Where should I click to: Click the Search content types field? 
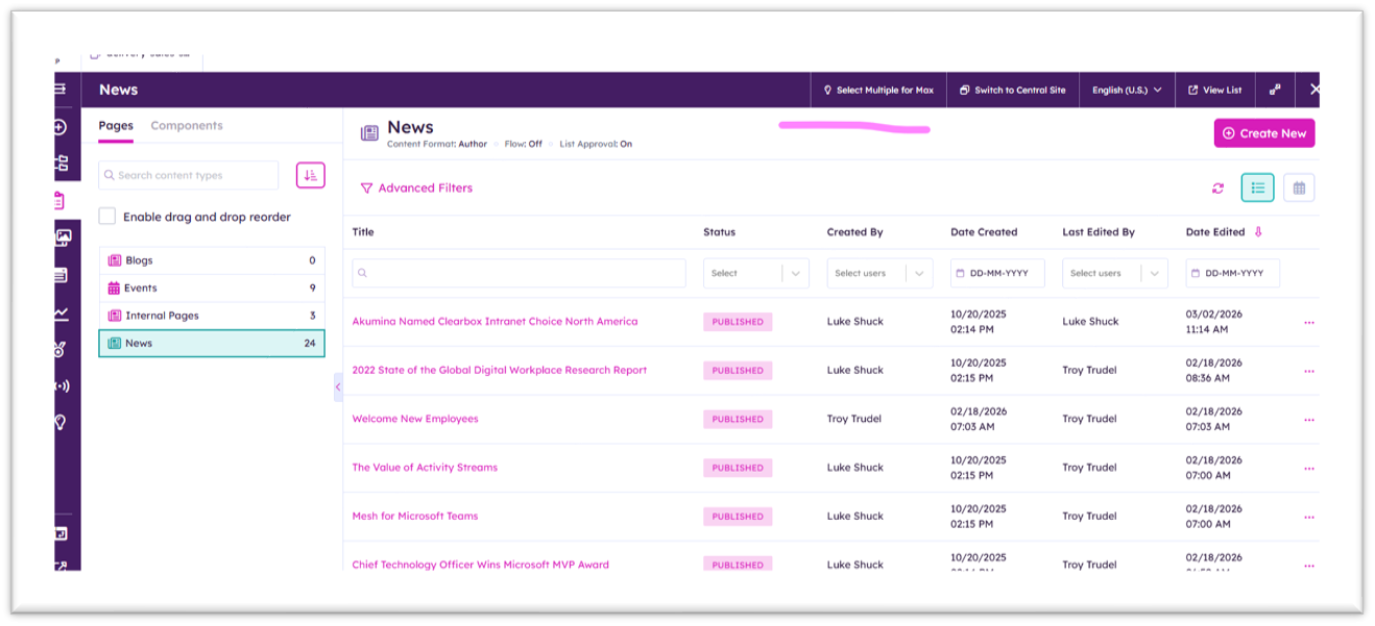[189, 175]
